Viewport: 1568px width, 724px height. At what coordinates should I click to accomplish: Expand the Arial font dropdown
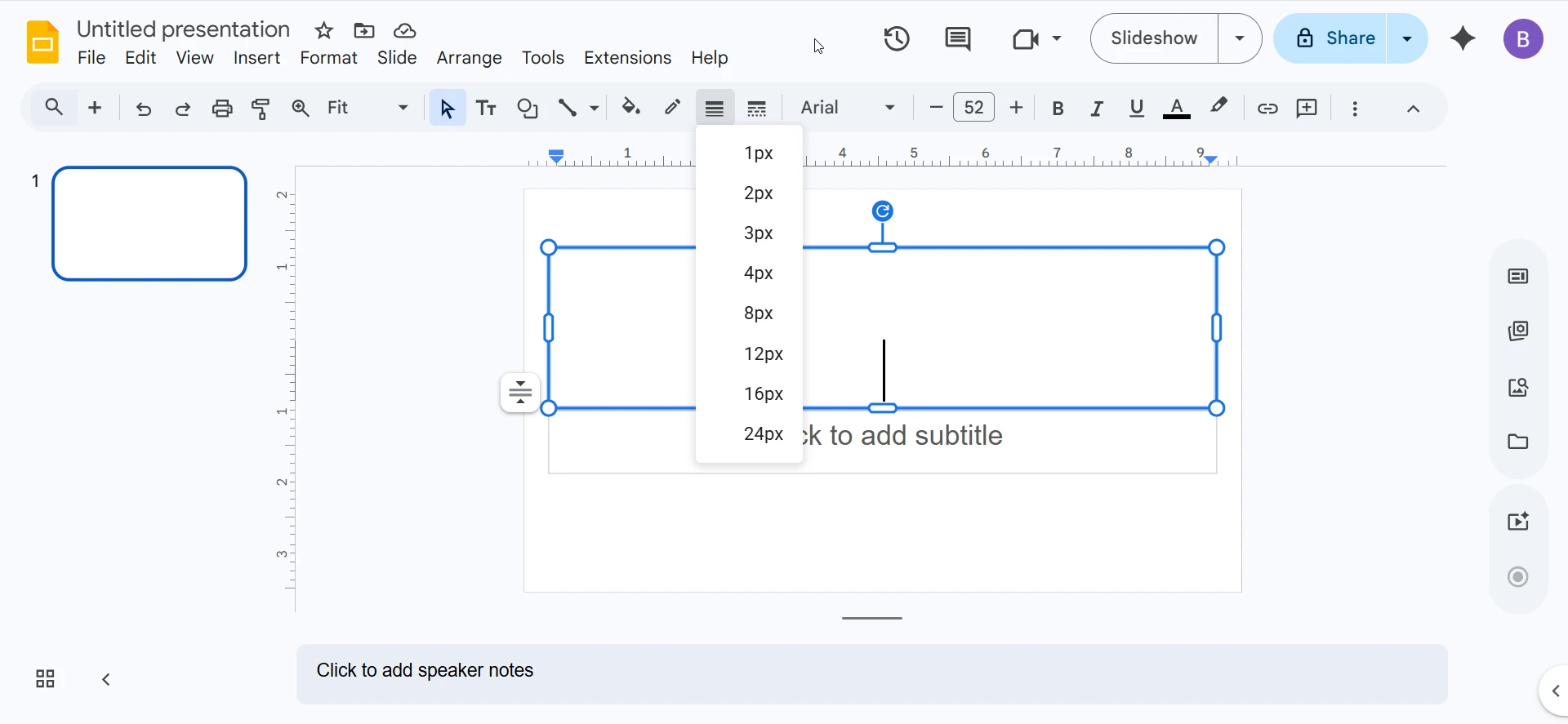(848, 108)
